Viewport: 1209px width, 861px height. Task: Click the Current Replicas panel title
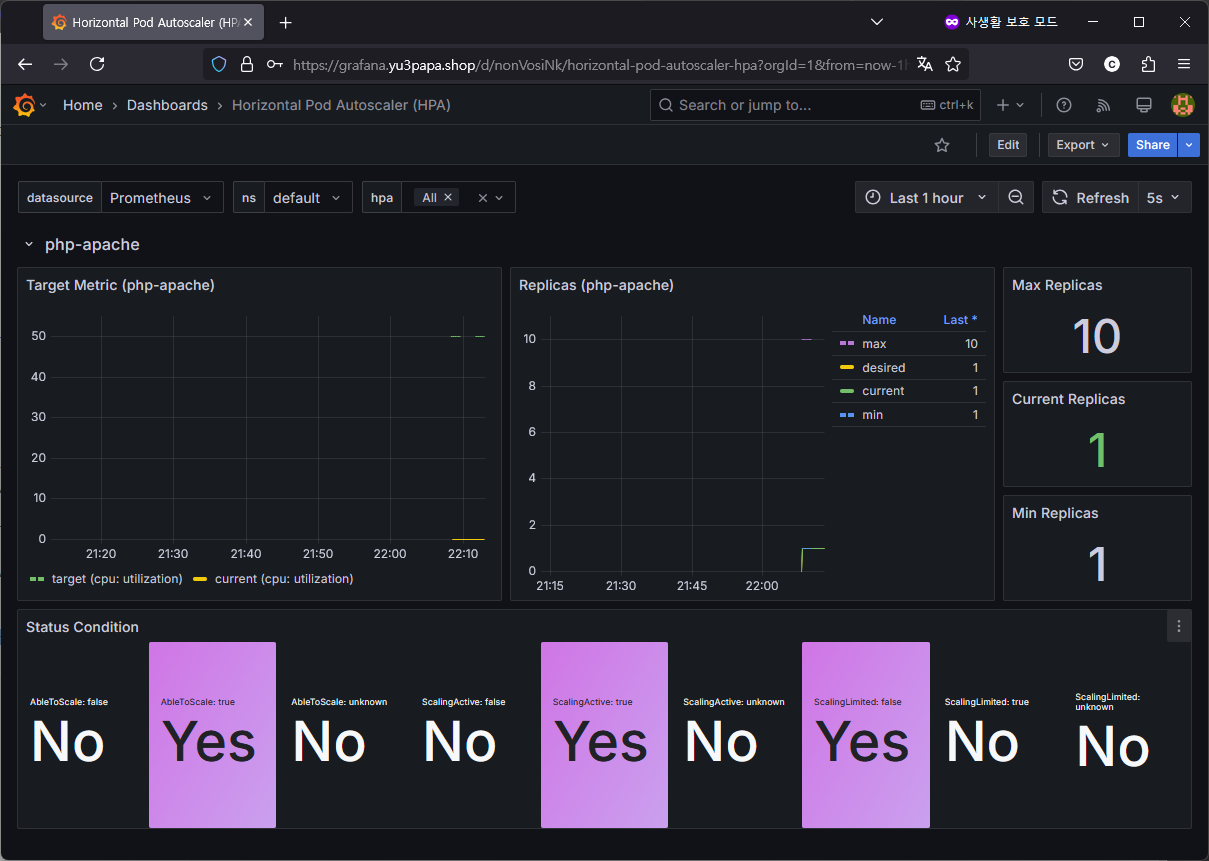pyautogui.click(x=1068, y=399)
